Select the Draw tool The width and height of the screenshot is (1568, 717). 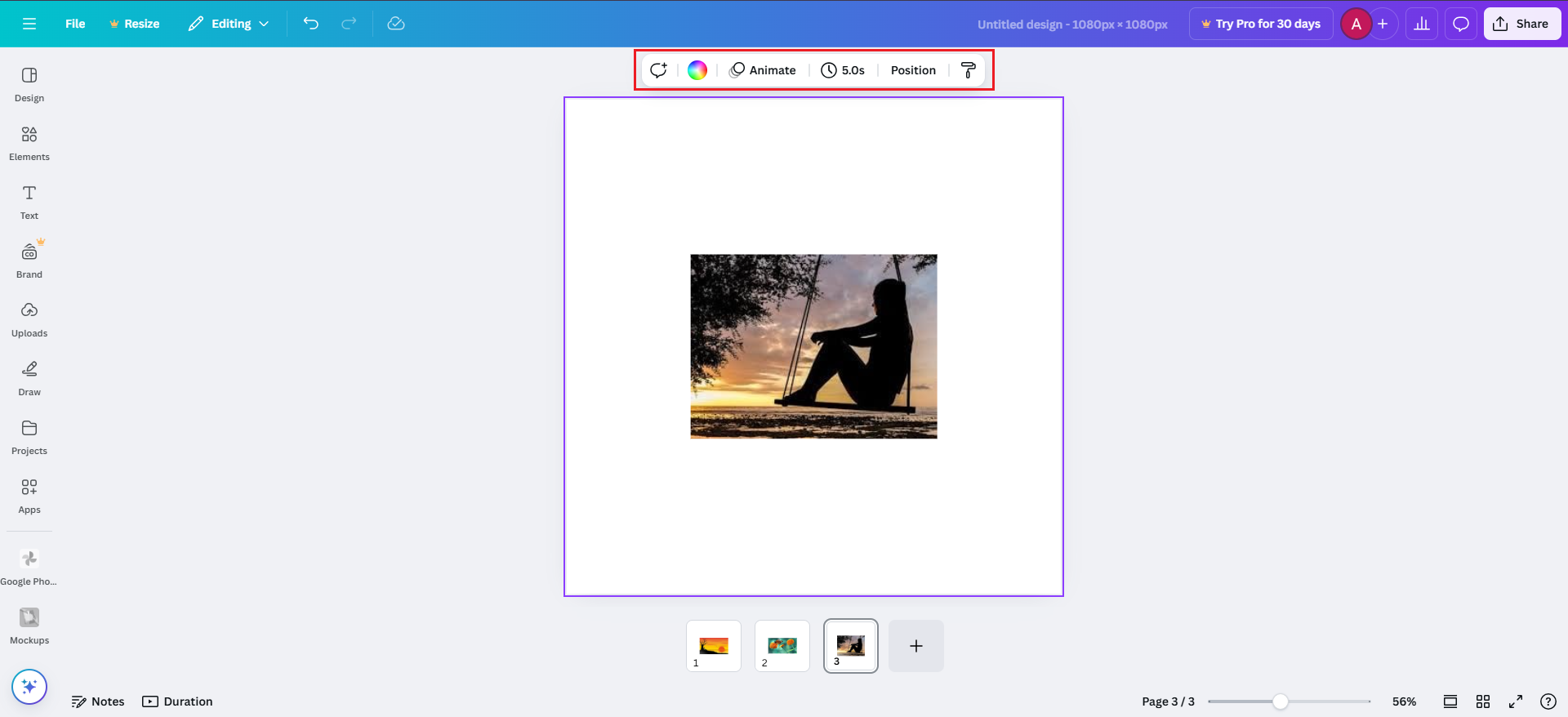click(29, 378)
